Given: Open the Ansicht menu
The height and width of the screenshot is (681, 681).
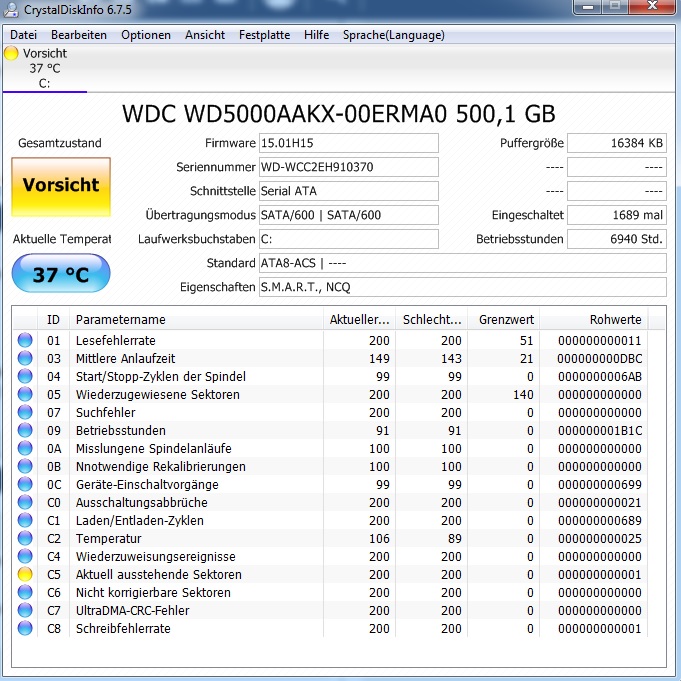Looking at the screenshot, I should click(x=205, y=35).
